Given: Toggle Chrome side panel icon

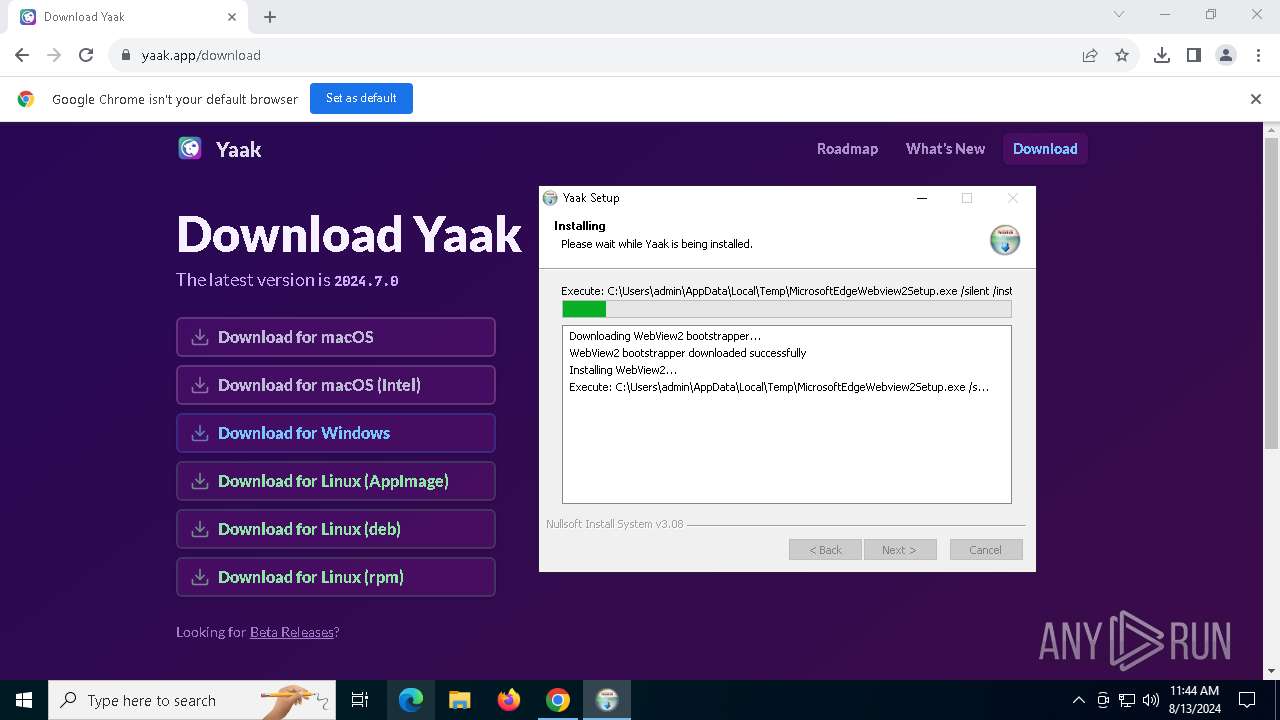Looking at the screenshot, I should 1194,55.
